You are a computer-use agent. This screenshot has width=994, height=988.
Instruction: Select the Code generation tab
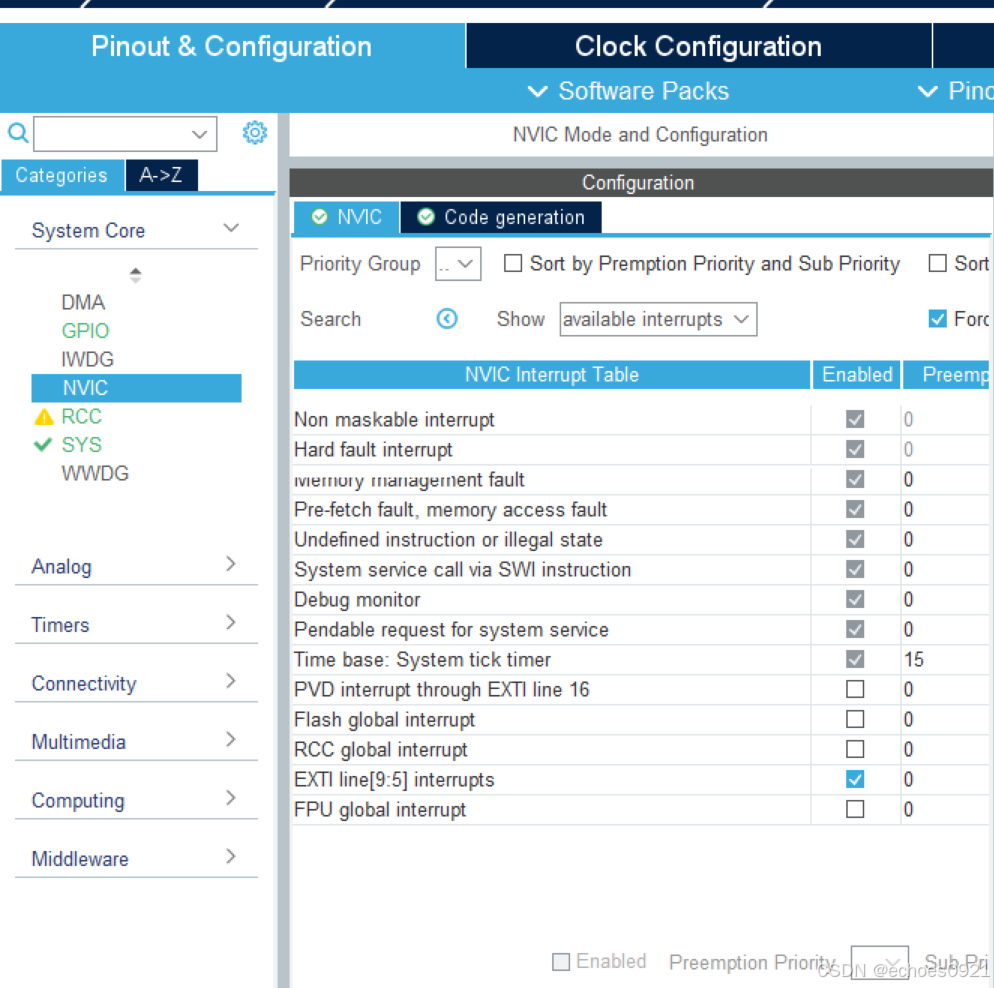501,217
